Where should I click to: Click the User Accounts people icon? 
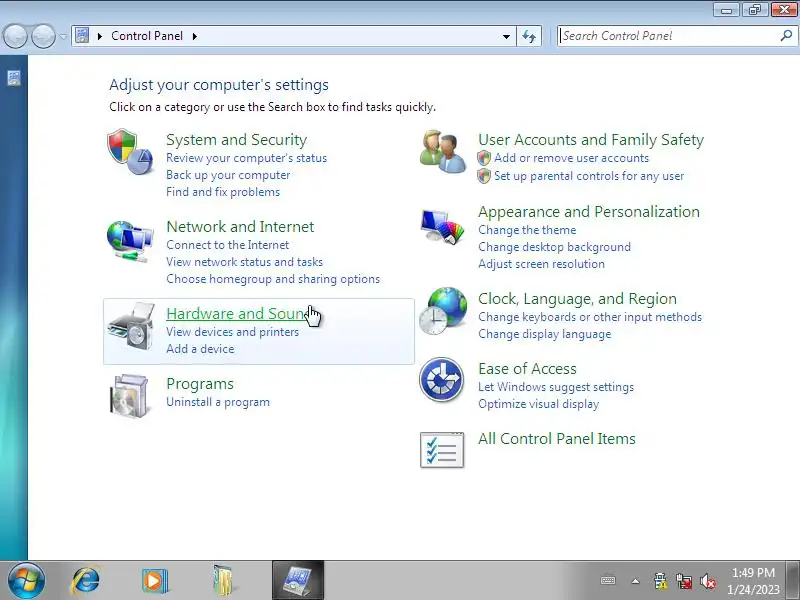[x=442, y=152]
